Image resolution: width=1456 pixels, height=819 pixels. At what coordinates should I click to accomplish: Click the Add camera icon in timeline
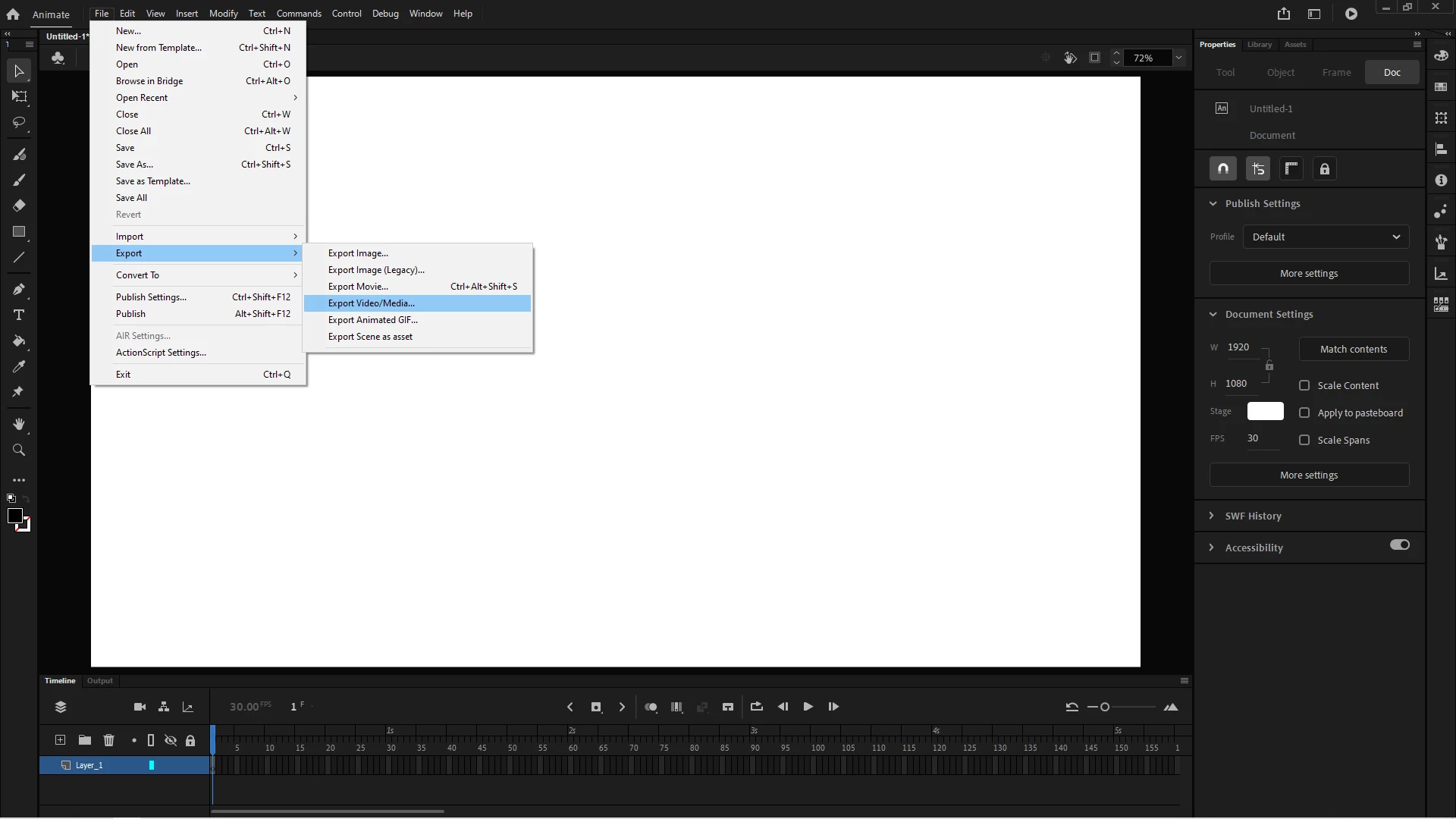[x=140, y=707]
